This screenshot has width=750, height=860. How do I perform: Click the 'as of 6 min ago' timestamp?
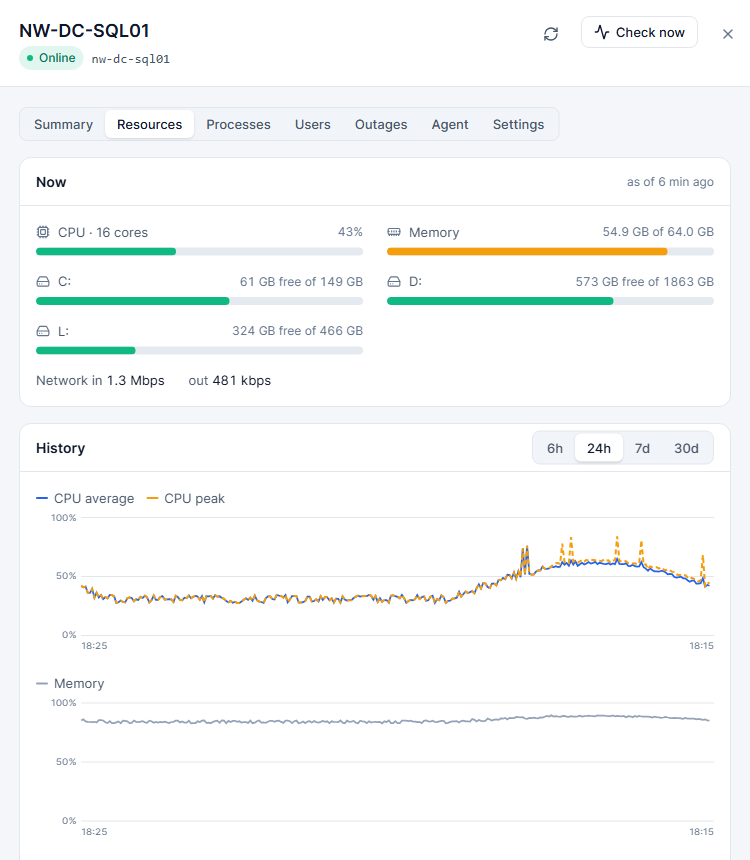click(670, 182)
